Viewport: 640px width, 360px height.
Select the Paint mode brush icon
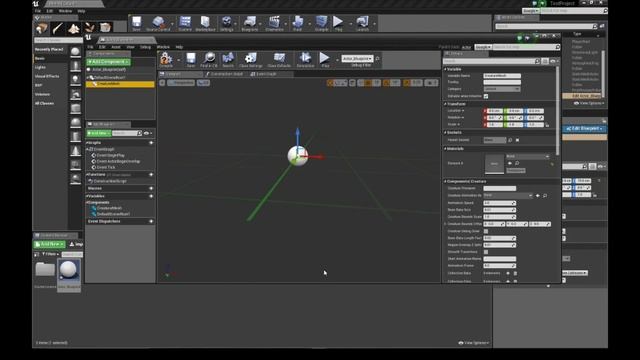tap(58, 28)
